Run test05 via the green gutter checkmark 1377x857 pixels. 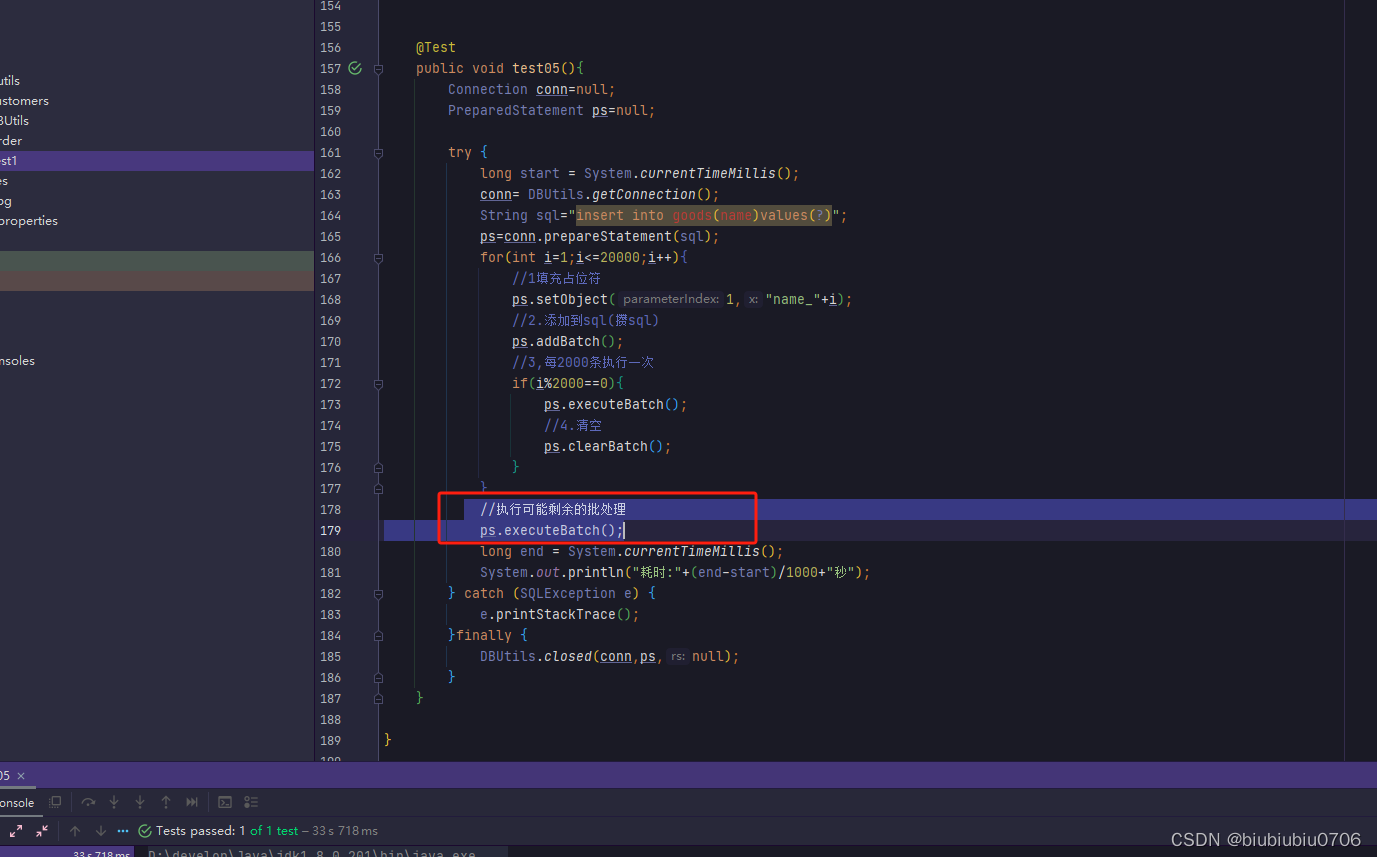click(x=354, y=68)
